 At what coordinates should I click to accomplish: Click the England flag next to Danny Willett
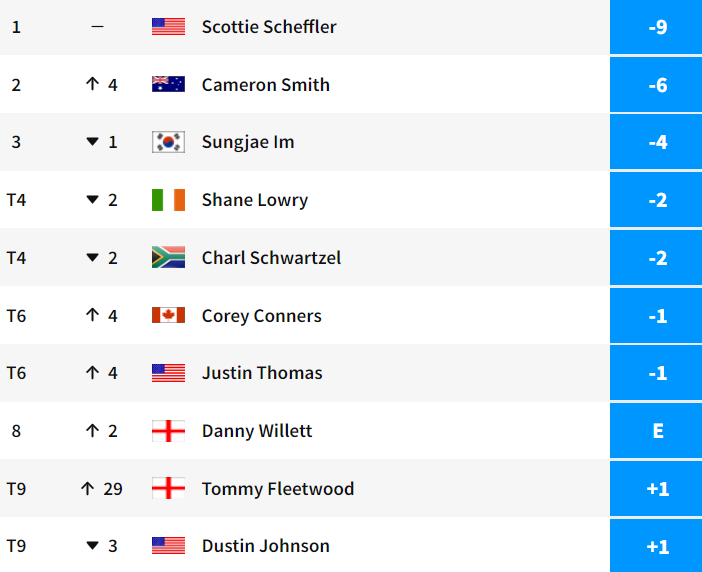click(x=168, y=431)
